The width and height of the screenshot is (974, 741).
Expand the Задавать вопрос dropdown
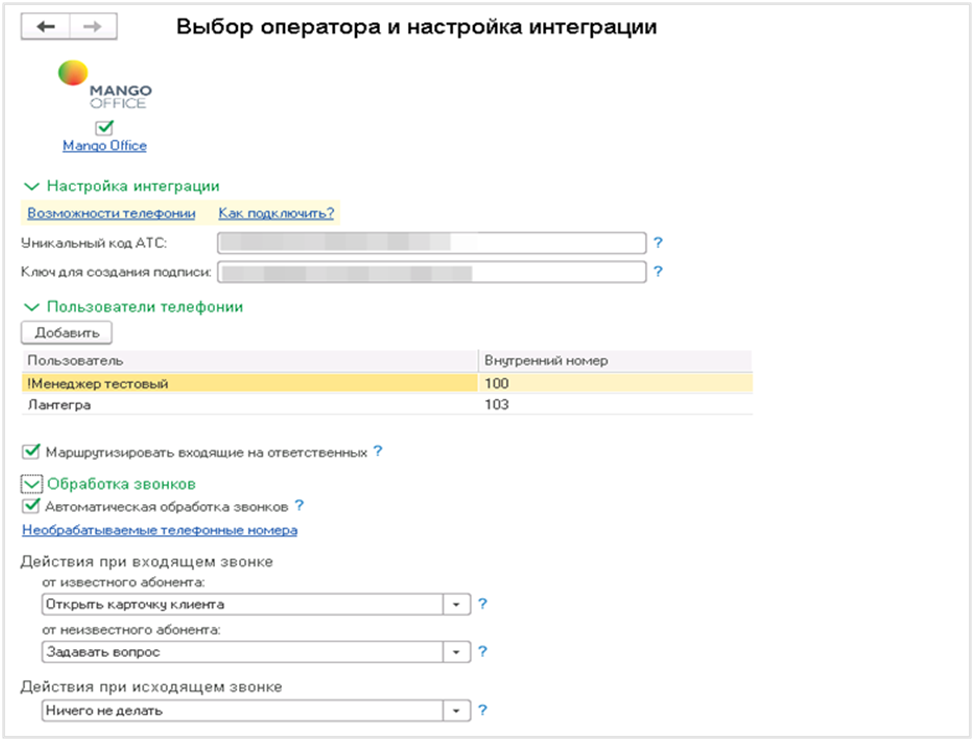(x=458, y=652)
